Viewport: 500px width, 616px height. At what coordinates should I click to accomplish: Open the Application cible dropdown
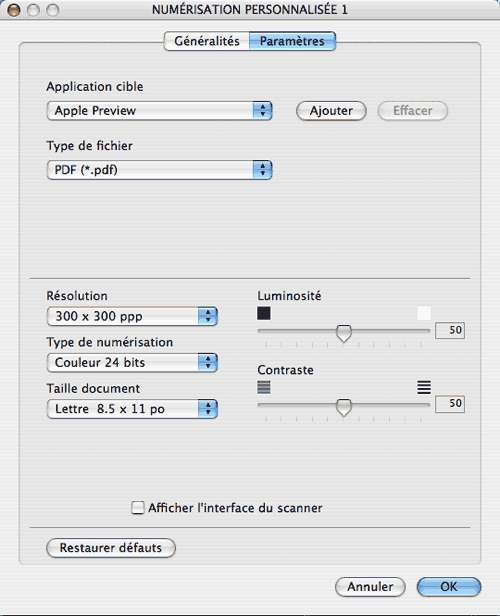click(x=159, y=110)
